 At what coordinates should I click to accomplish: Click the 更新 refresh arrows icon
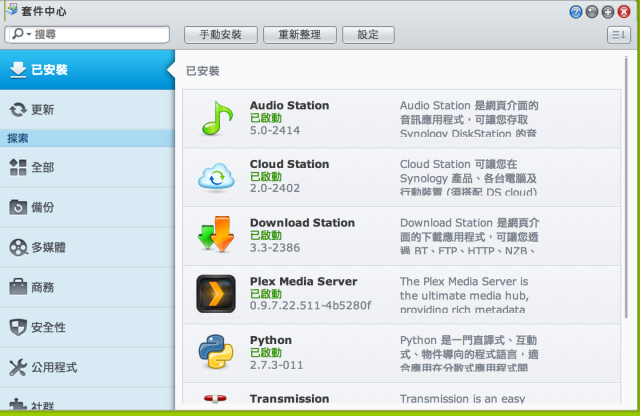tap(18, 109)
